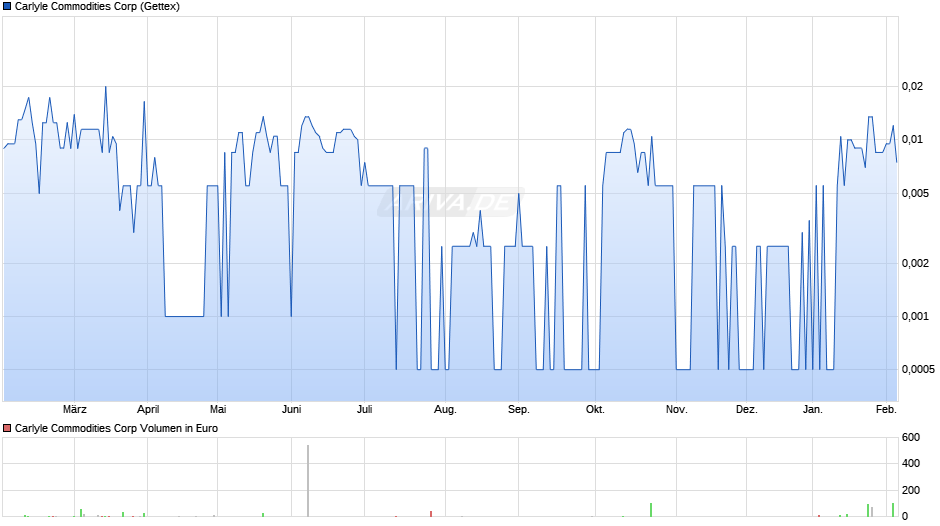
Task: Click the 'April' month label
Action: (148, 410)
